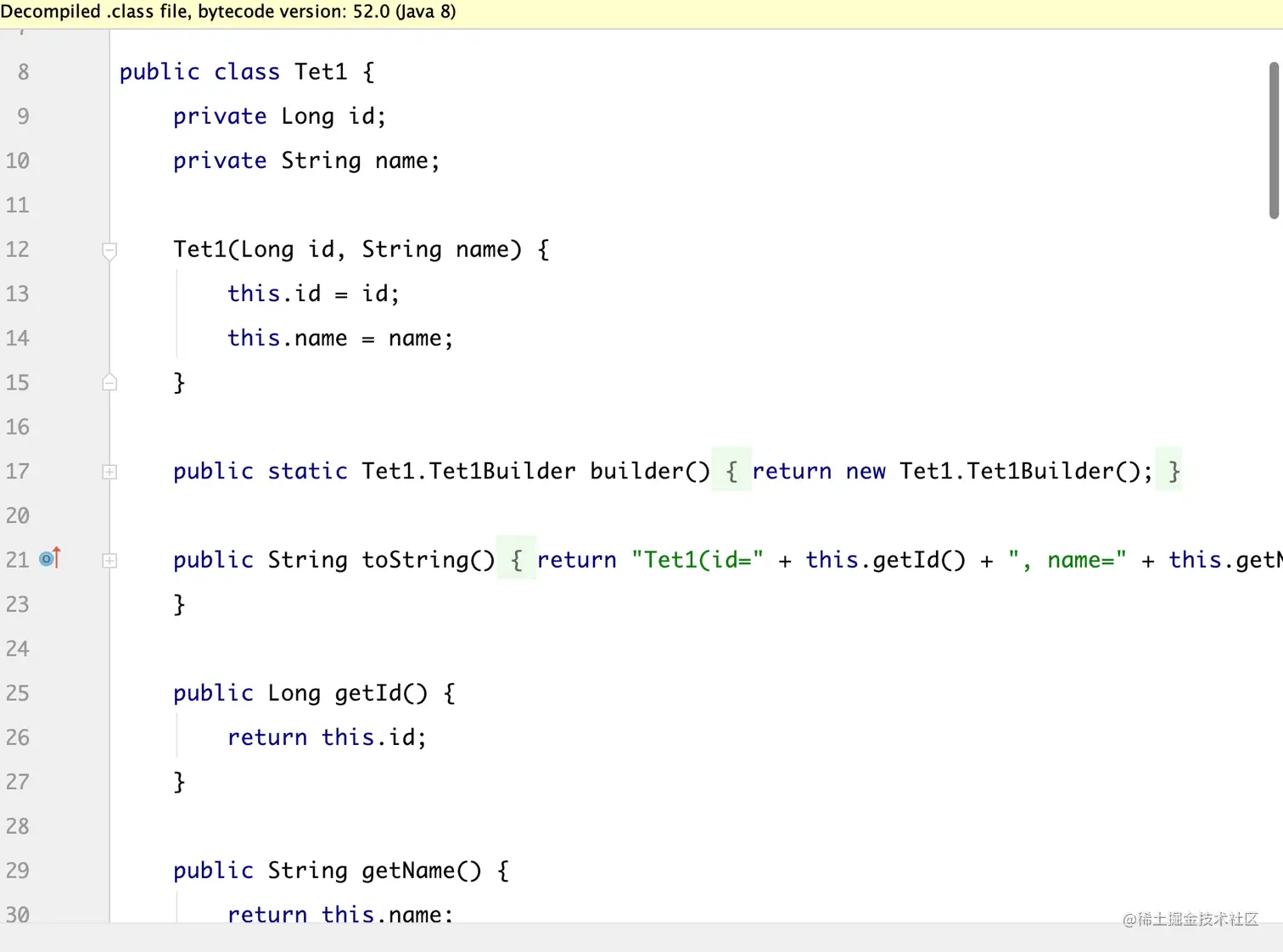This screenshot has height=952, width=1283.
Task: Click line number 8 in gutter
Action: [x=24, y=72]
